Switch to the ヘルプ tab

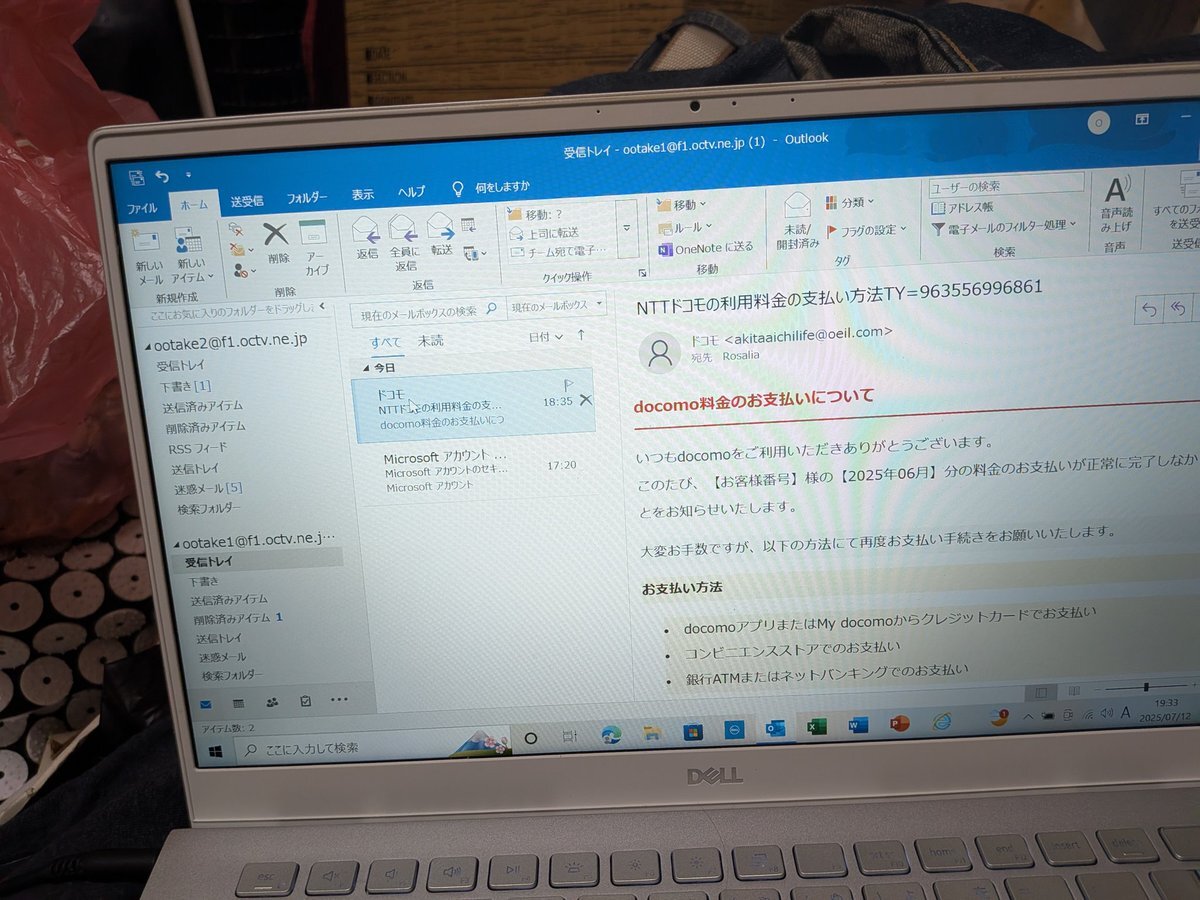click(x=411, y=192)
